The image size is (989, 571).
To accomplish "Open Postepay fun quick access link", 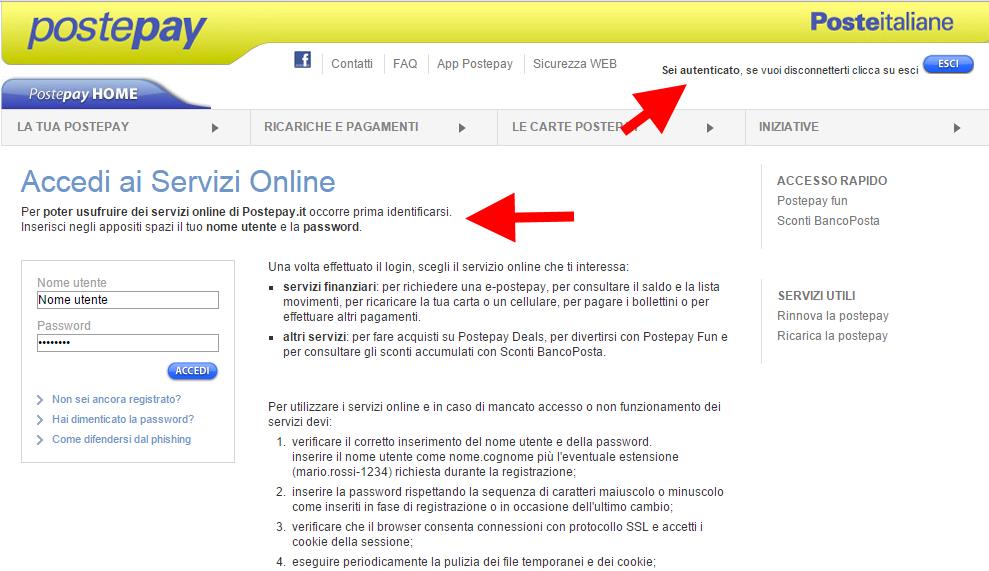I will [812, 201].
